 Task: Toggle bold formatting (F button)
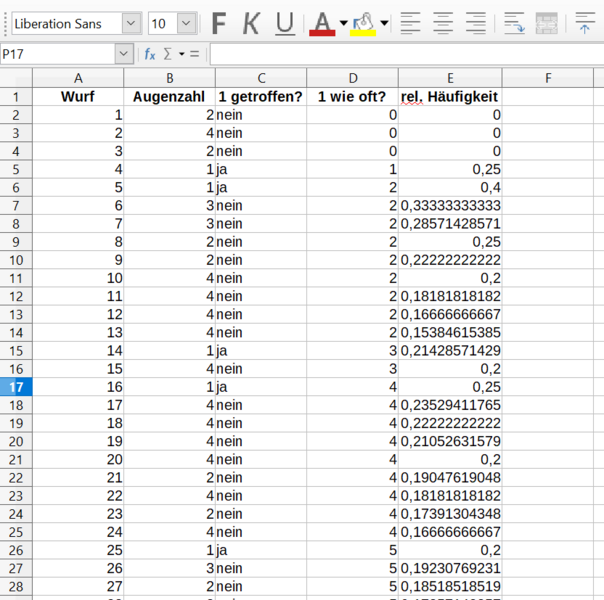tap(219, 23)
